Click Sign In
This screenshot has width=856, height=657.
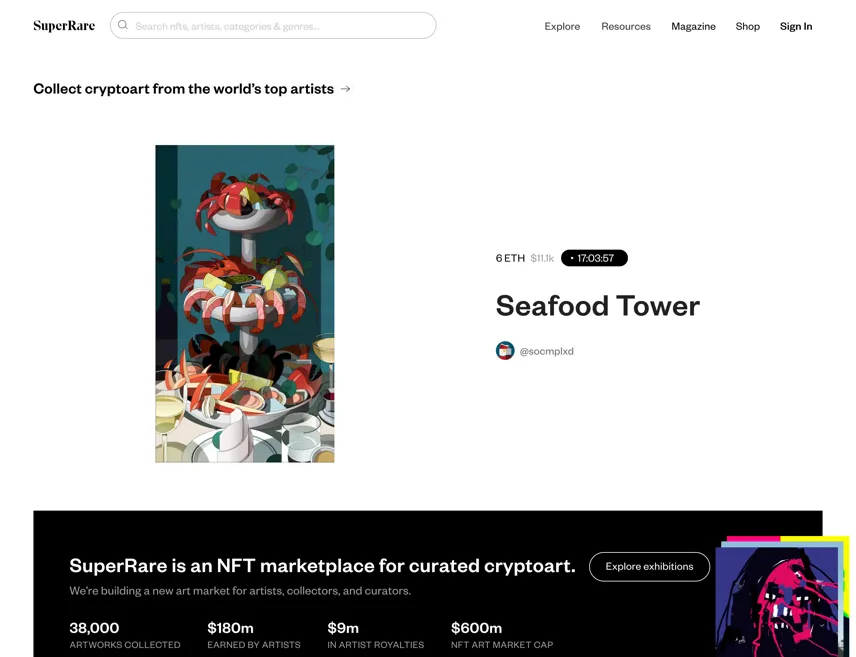pyautogui.click(x=796, y=26)
